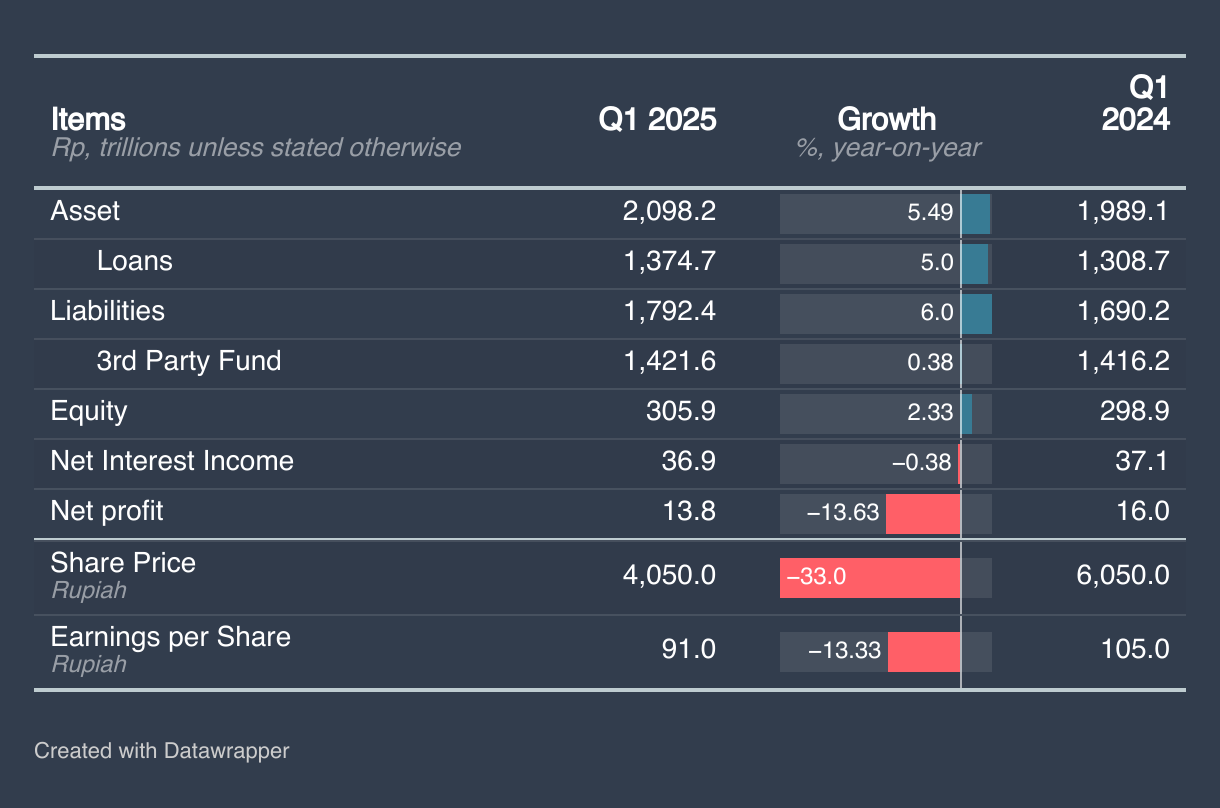
Task: Click the Liabilities row label
Action: (x=107, y=311)
